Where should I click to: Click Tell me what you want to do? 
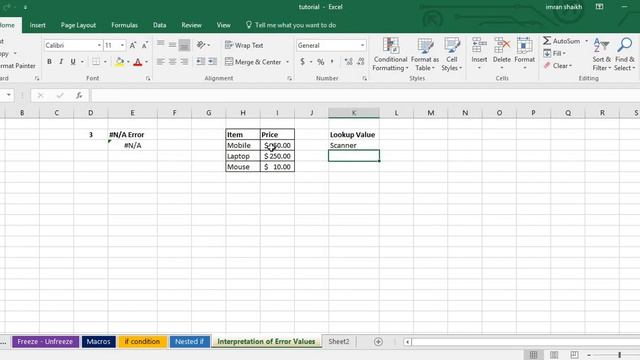point(291,25)
